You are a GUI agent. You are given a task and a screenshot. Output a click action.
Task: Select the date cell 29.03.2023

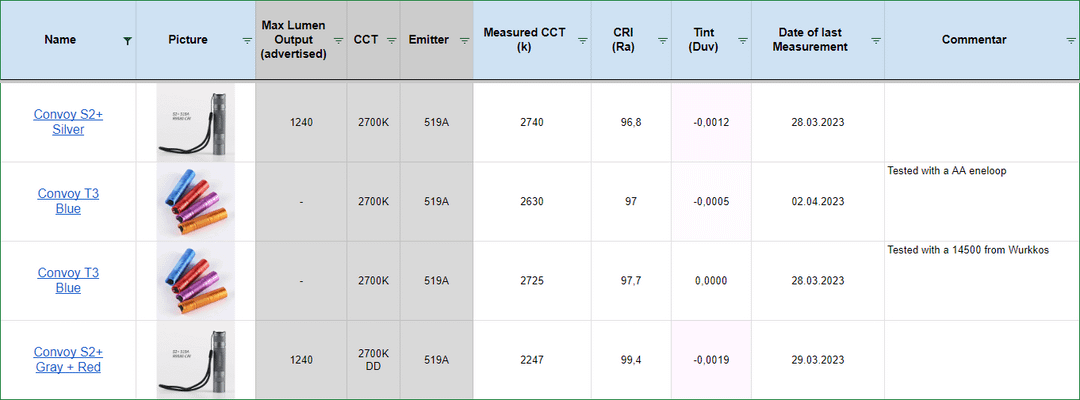(x=817, y=360)
